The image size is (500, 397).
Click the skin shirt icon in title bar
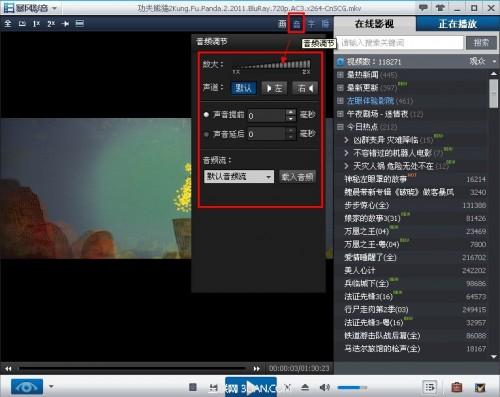tap(440, 7)
